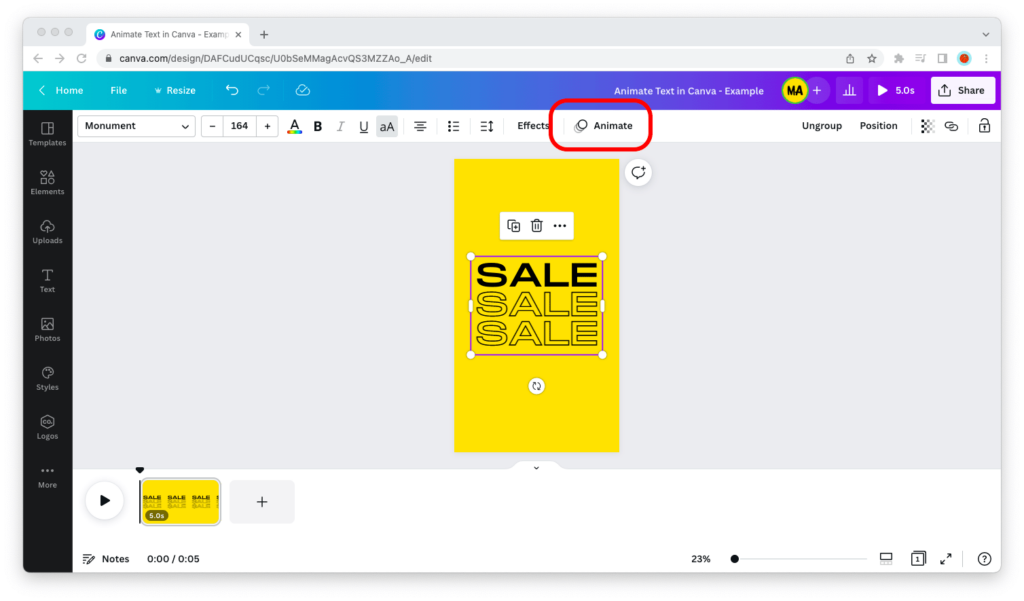Open the help question mark
Screen dimensions: 1024x601
984,559
